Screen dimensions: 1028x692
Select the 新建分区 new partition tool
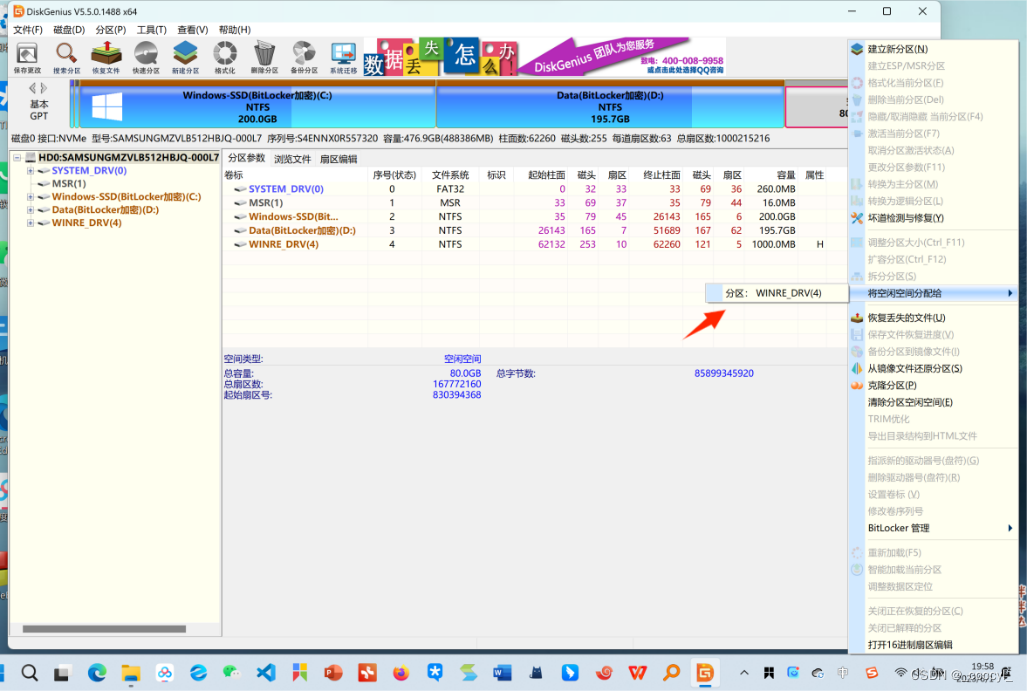tap(186, 58)
